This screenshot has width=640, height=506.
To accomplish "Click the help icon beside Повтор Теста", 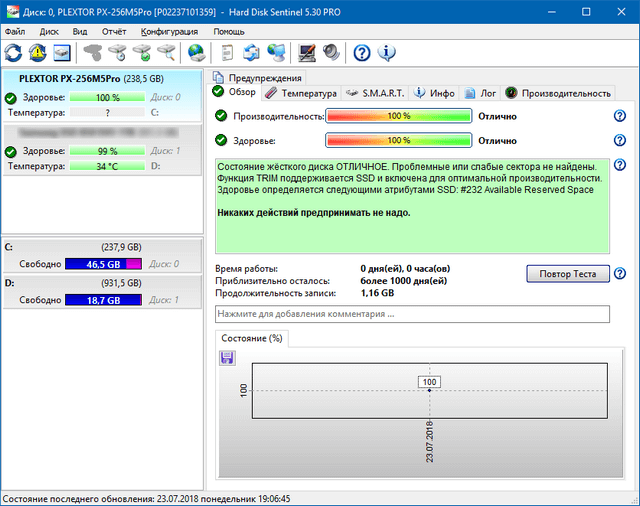I will point(620,274).
